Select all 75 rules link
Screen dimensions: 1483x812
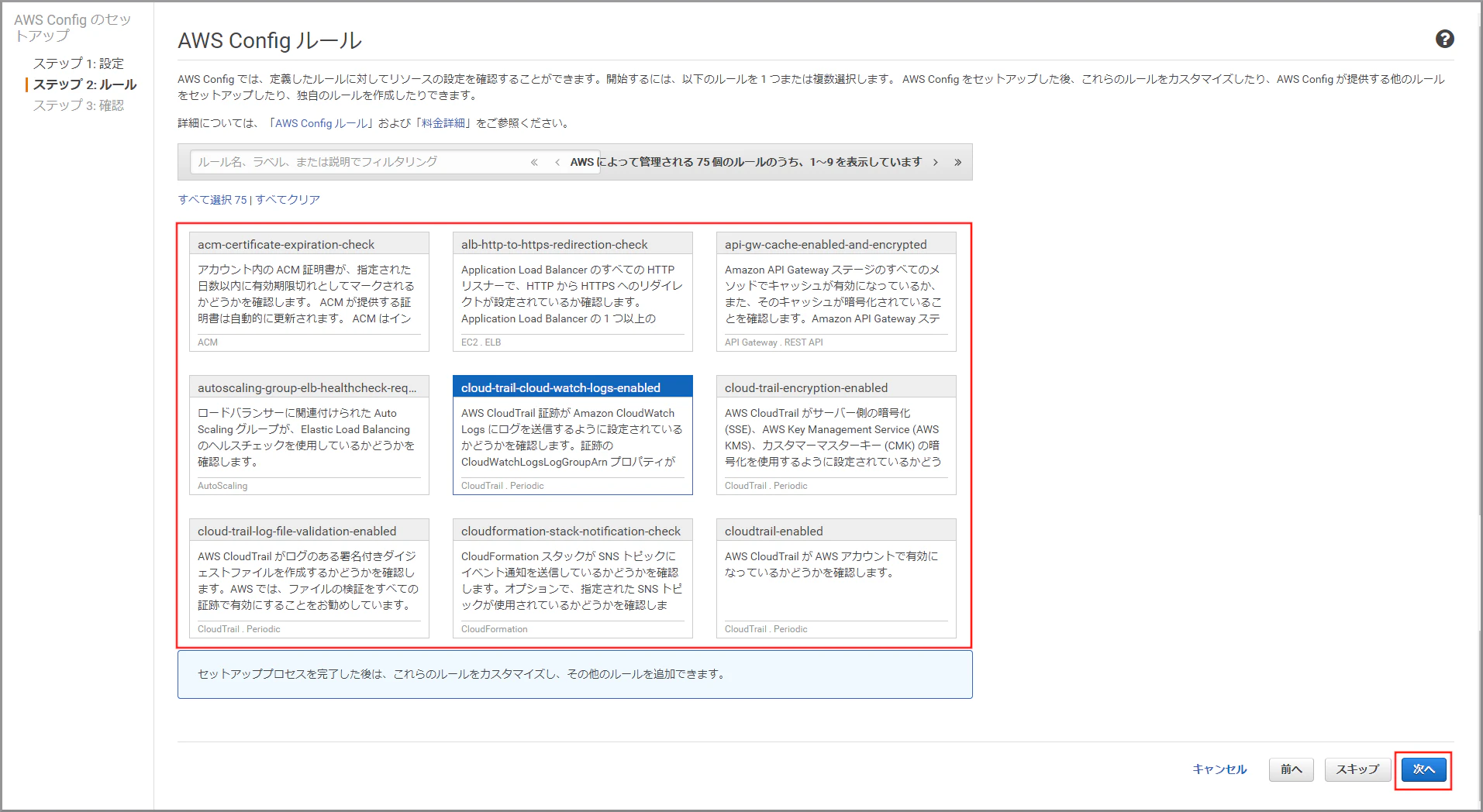pos(212,199)
